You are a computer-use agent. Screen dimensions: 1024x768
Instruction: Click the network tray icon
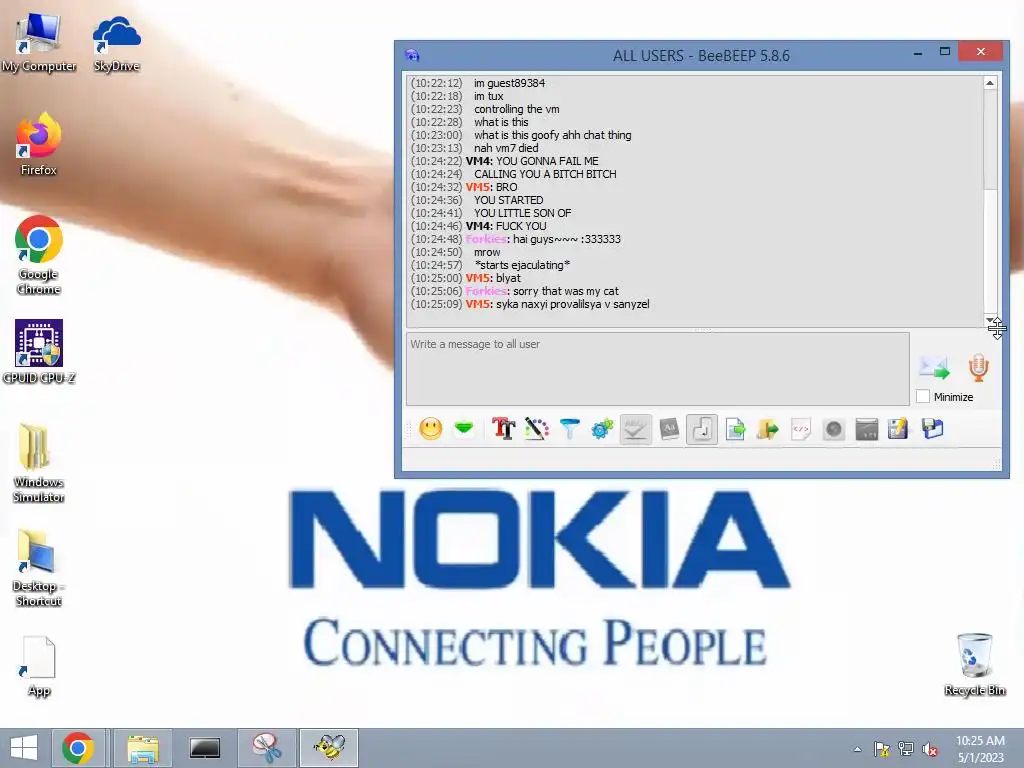point(906,749)
